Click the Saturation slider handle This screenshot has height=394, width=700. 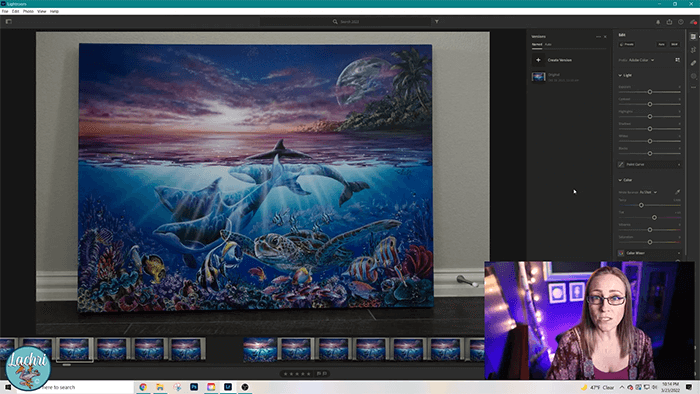click(x=650, y=242)
